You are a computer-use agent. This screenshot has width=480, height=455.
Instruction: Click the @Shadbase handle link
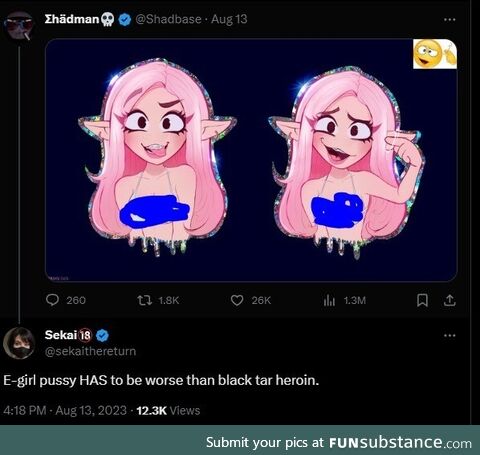[168, 19]
